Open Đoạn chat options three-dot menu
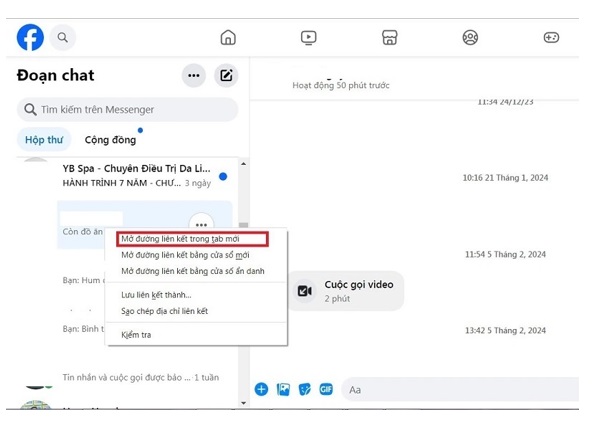605x422 pixels. (193, 75)
